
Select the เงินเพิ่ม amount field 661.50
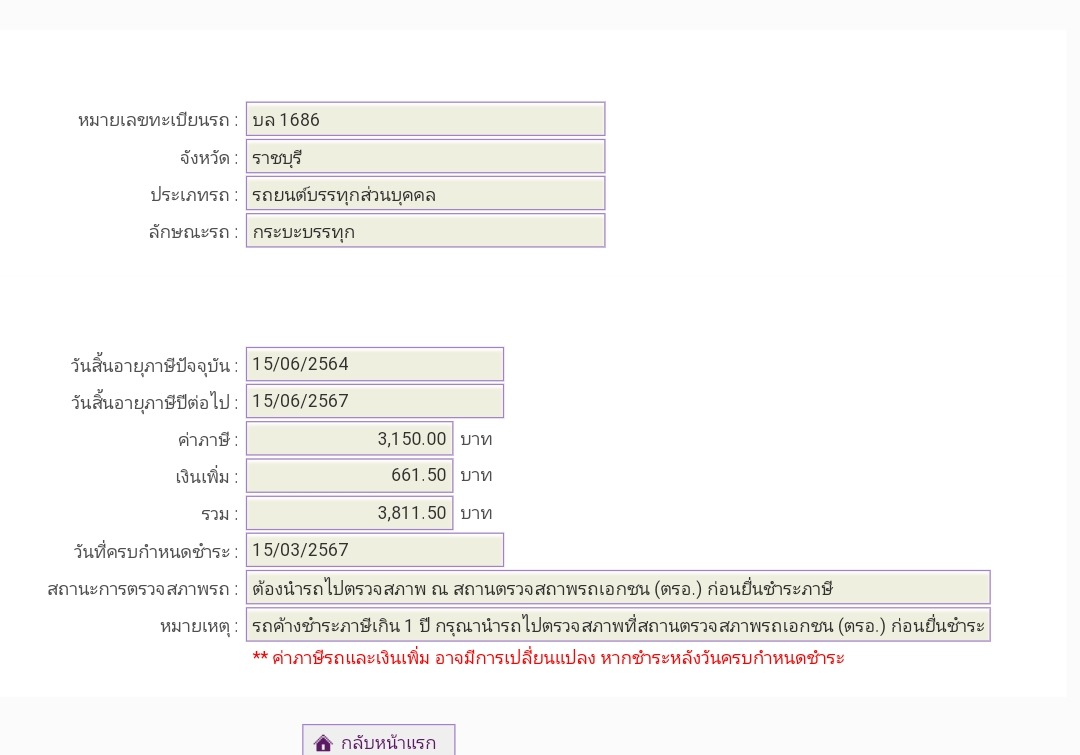[350, 475]
